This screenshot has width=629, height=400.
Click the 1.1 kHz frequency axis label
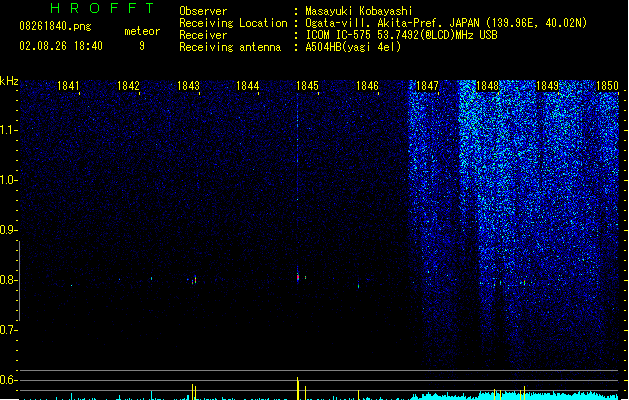tap(8, 130)
